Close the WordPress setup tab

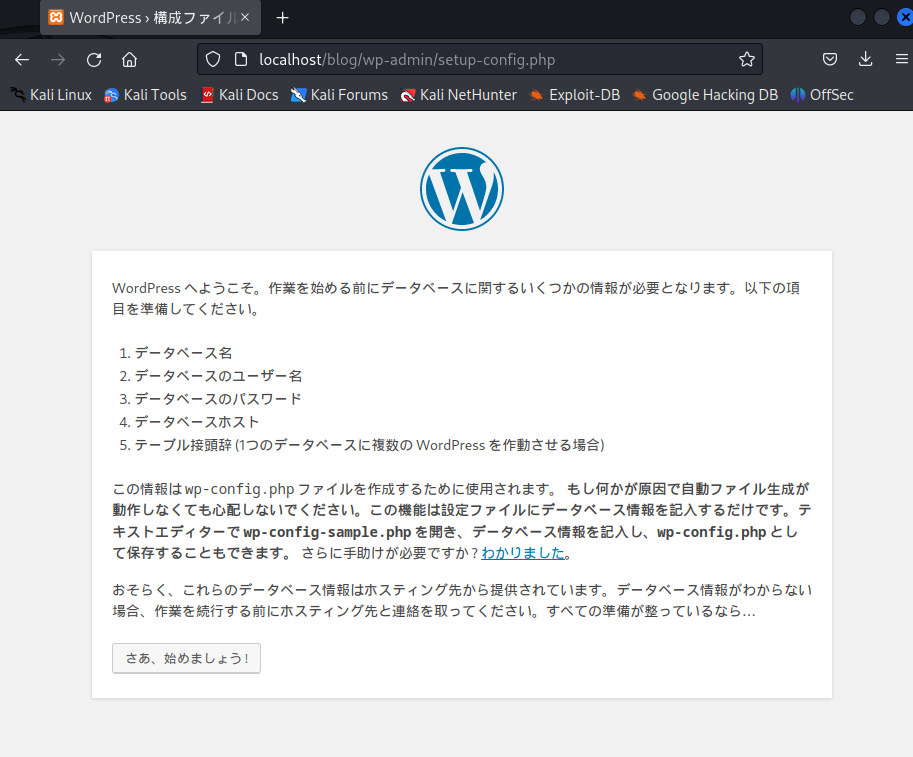(245, 17)
